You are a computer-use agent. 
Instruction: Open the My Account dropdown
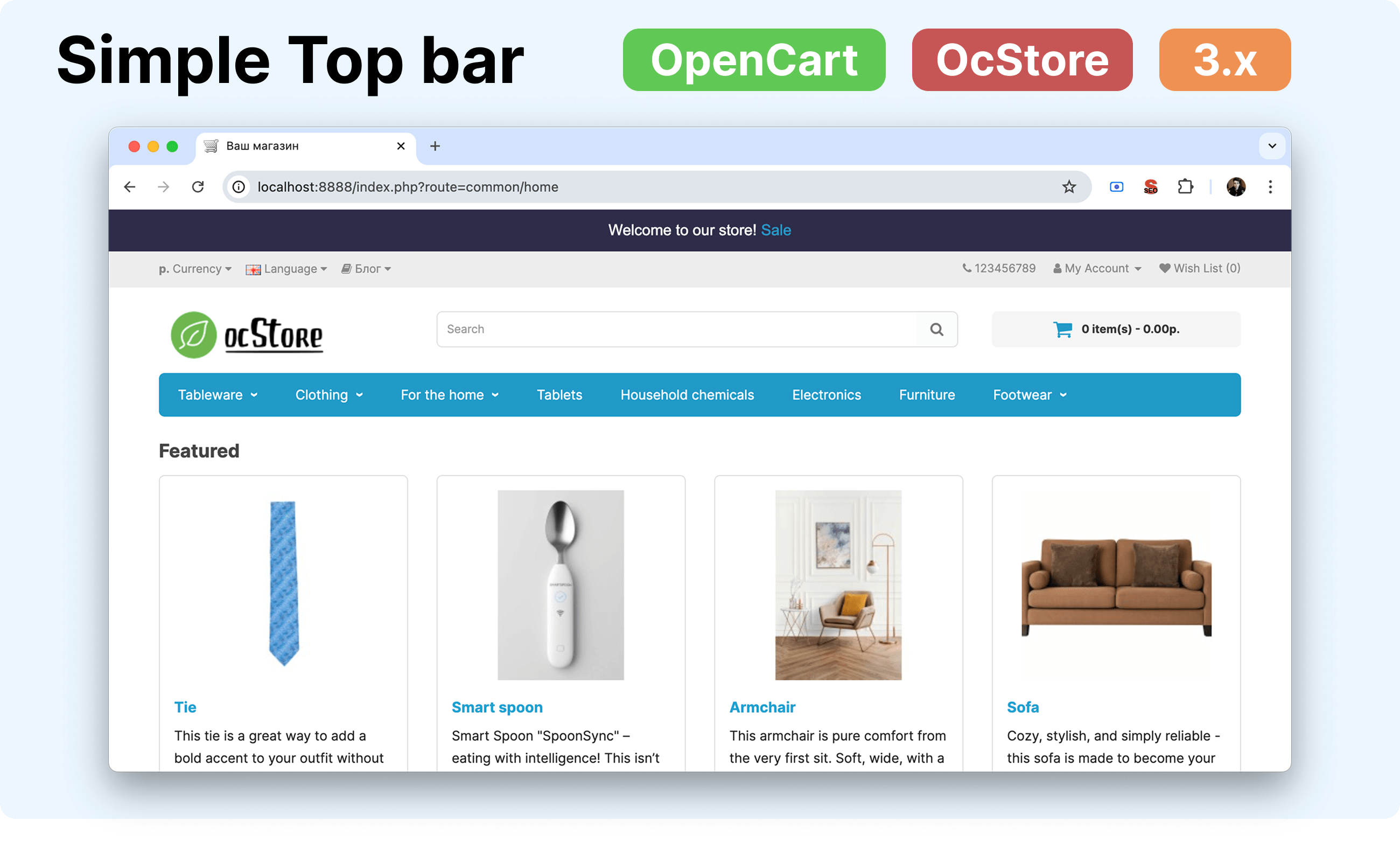(x=1097, y=268)
